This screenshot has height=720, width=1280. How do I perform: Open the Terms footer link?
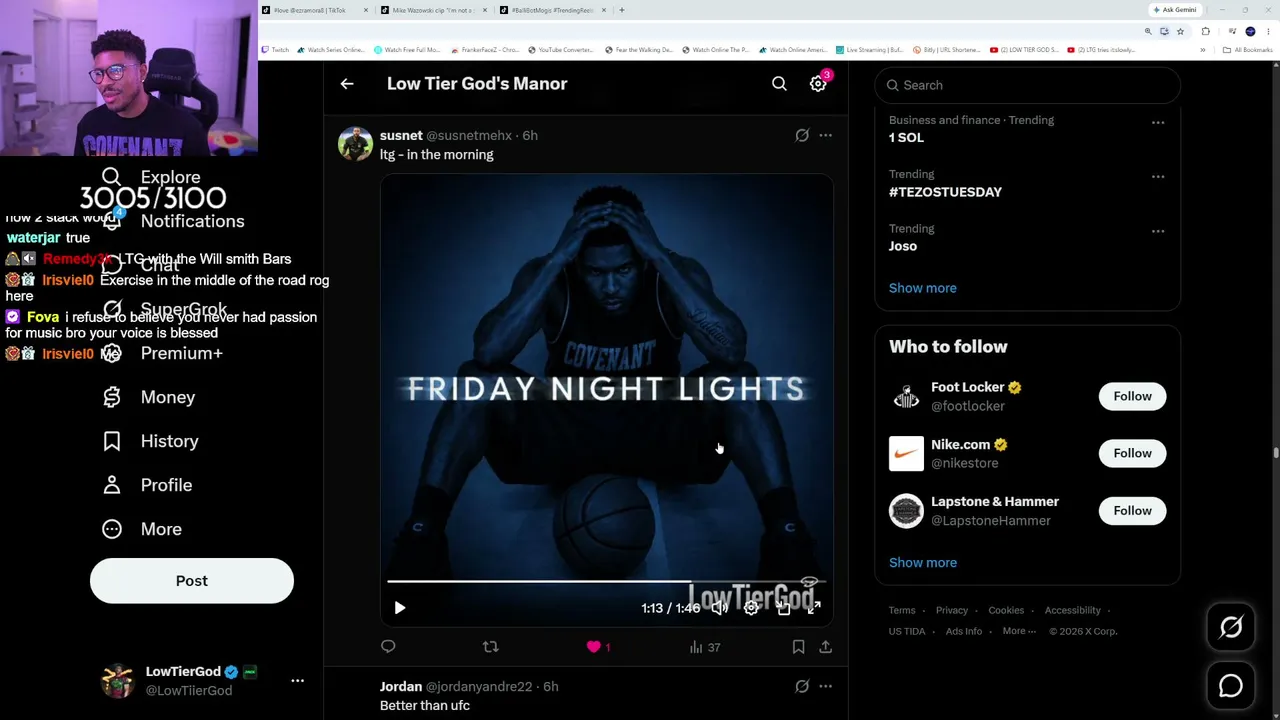(902, 610)
